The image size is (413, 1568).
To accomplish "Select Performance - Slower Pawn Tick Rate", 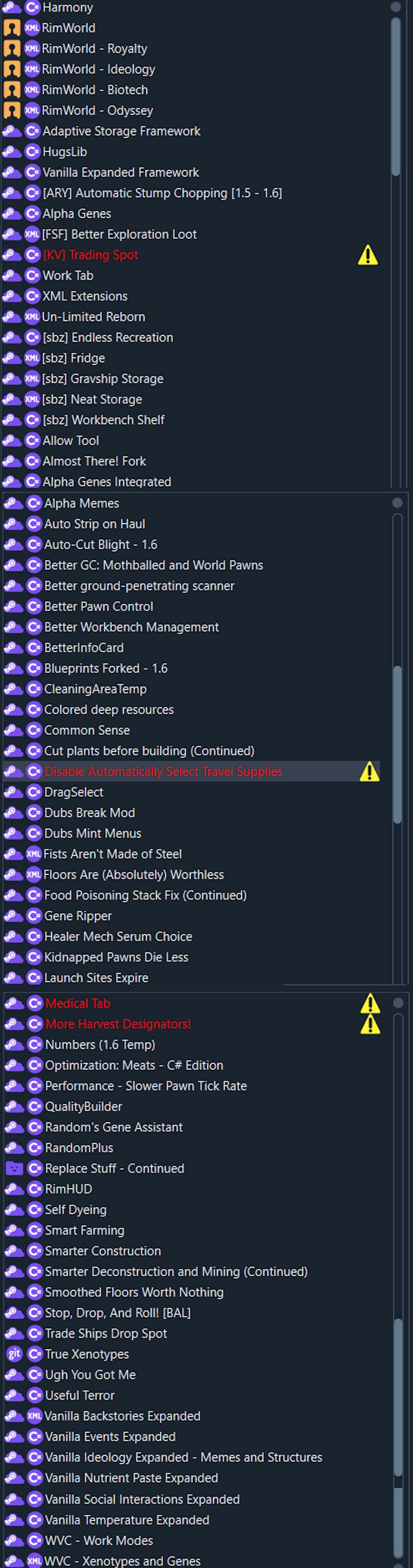I will [x=146, y=1086].
